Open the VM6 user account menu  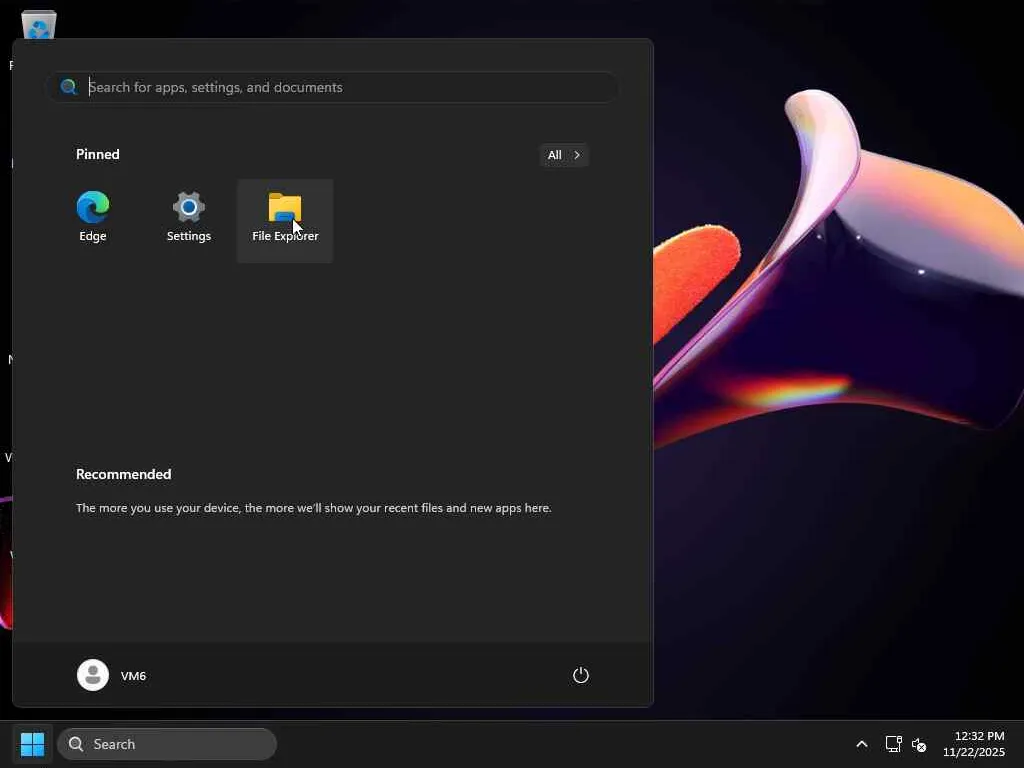coord(112,675)
